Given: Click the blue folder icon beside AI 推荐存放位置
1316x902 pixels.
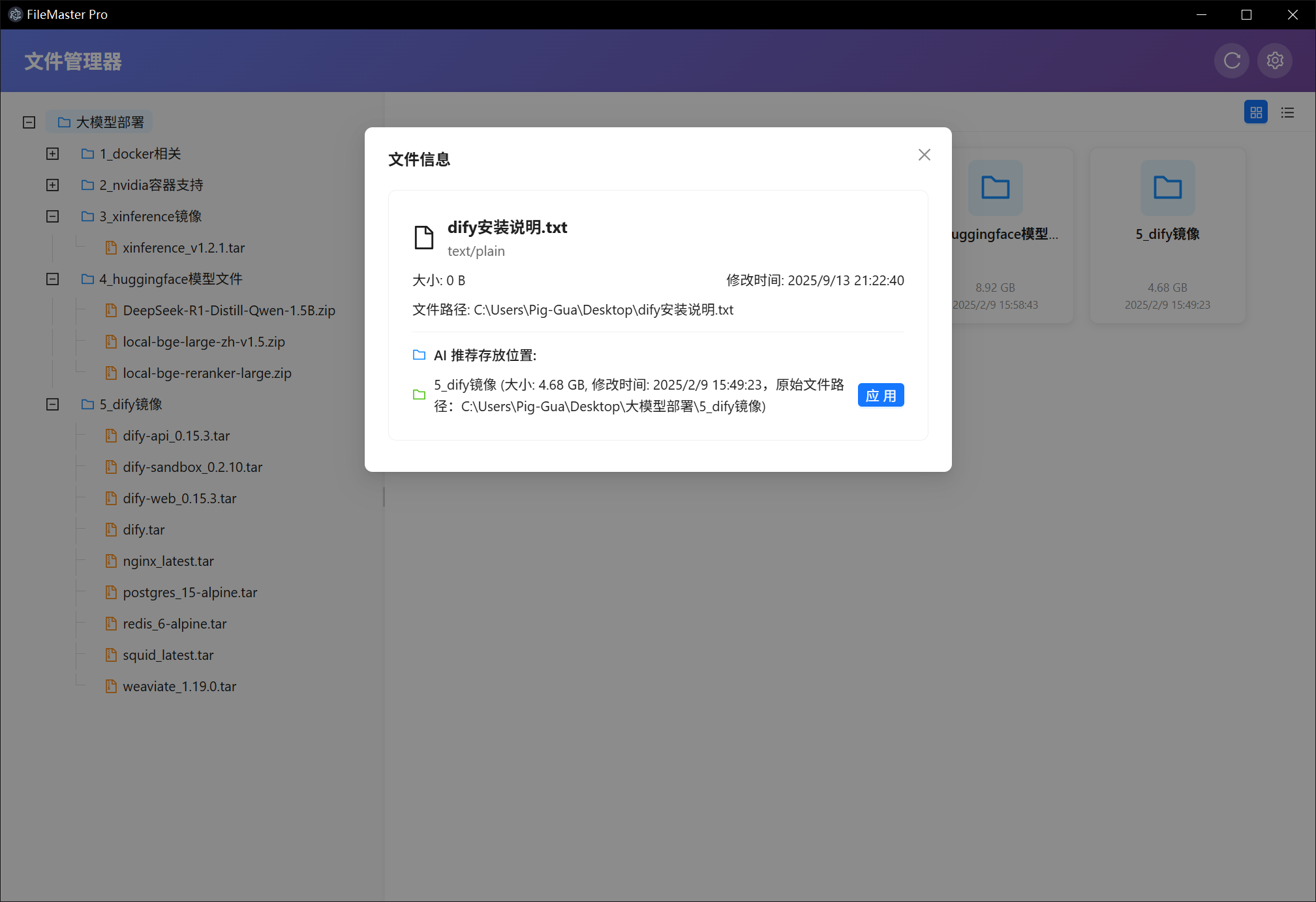Looking at the screenshot, I should point(419,355).
